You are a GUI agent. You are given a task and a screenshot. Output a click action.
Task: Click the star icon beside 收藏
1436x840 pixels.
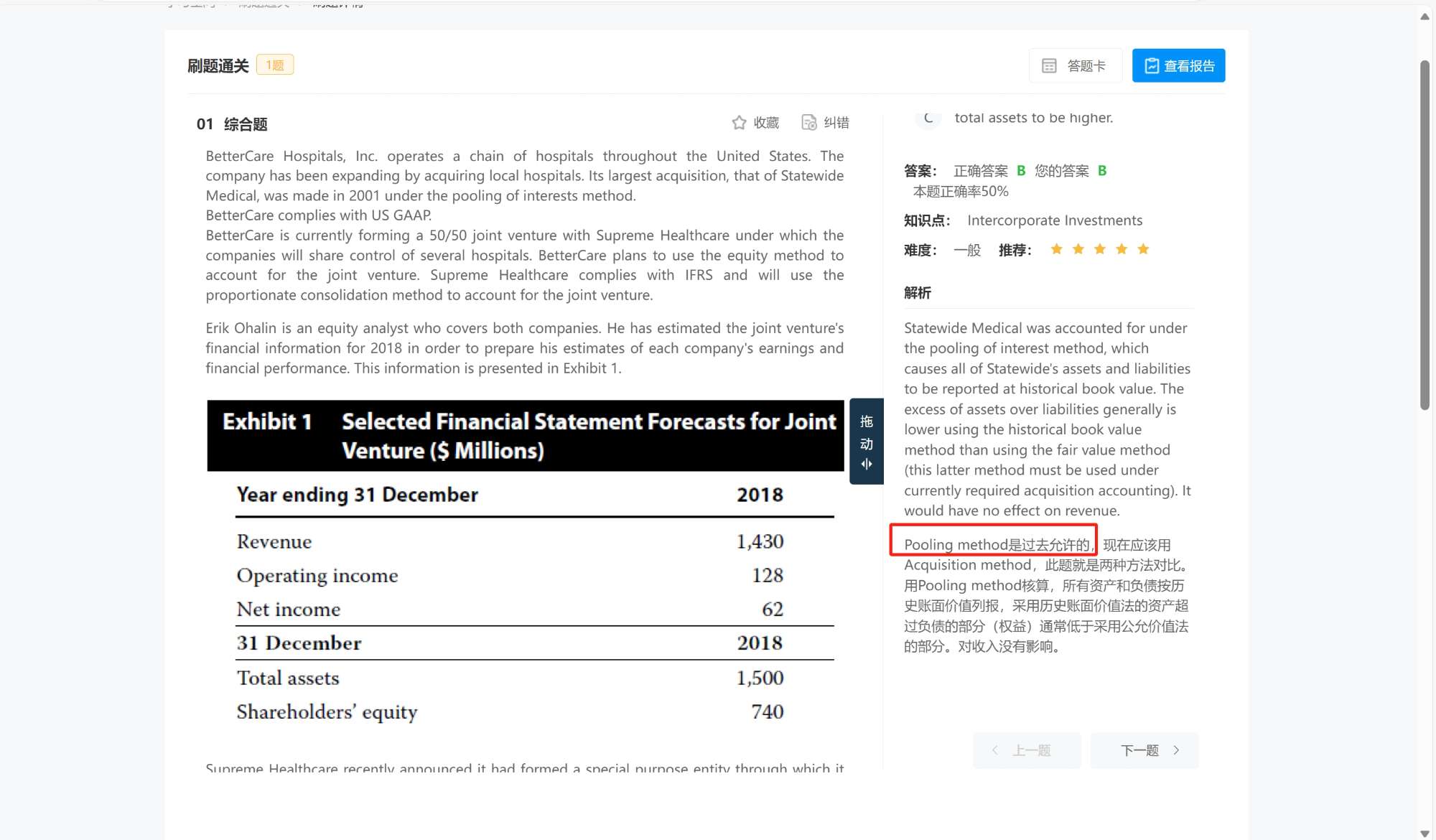pyautogui.click(x=739, y=123)
